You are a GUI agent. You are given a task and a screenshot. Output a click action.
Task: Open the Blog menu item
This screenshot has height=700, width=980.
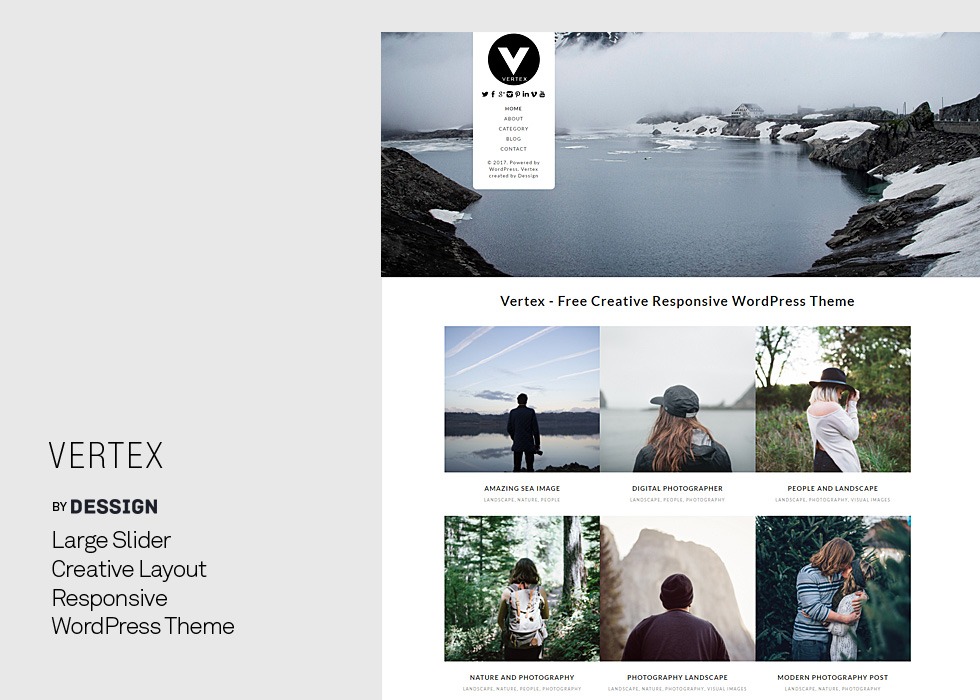[x=513, y=139]
